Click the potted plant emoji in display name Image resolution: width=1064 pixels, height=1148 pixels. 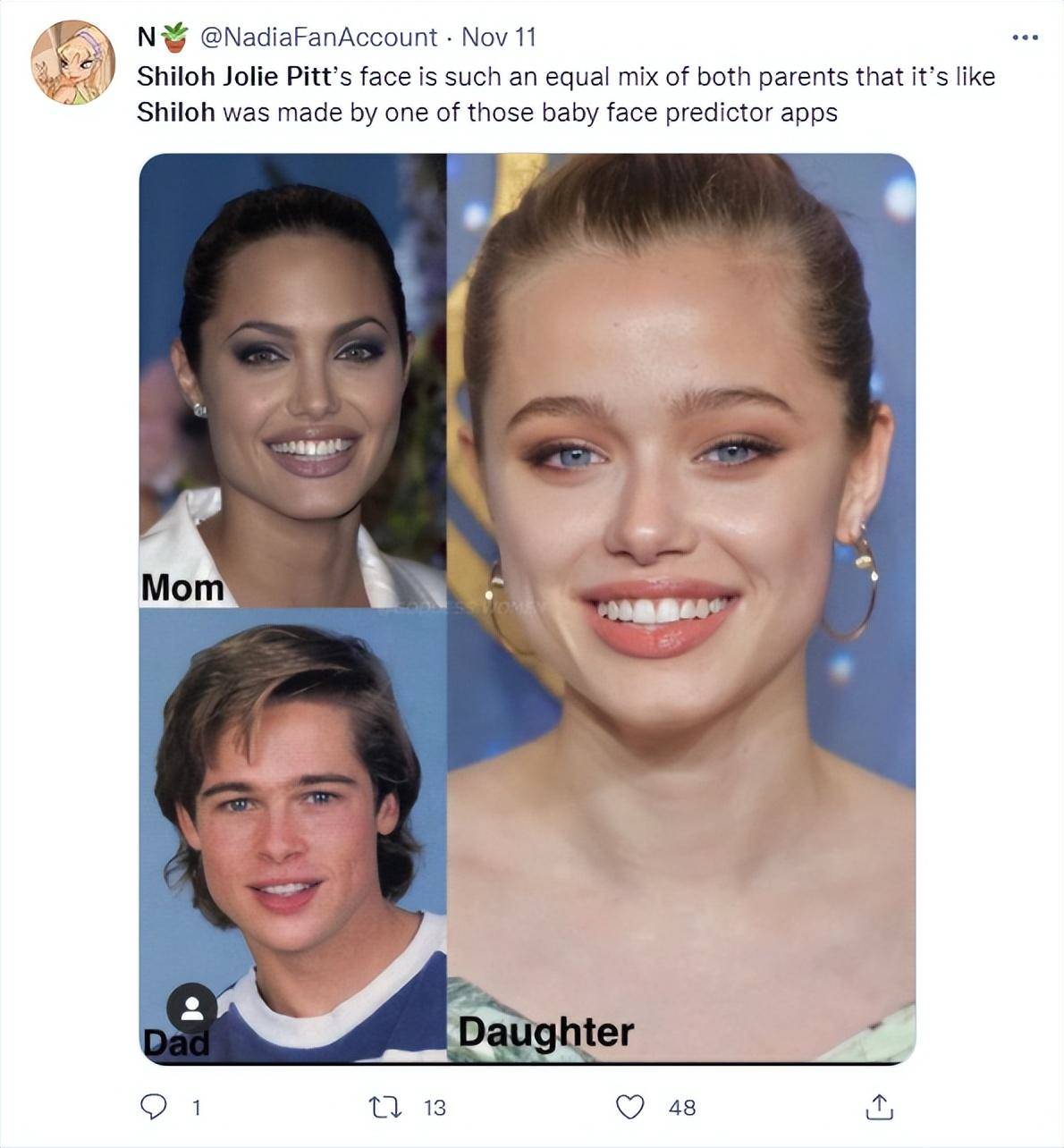[x=175, y=37]
